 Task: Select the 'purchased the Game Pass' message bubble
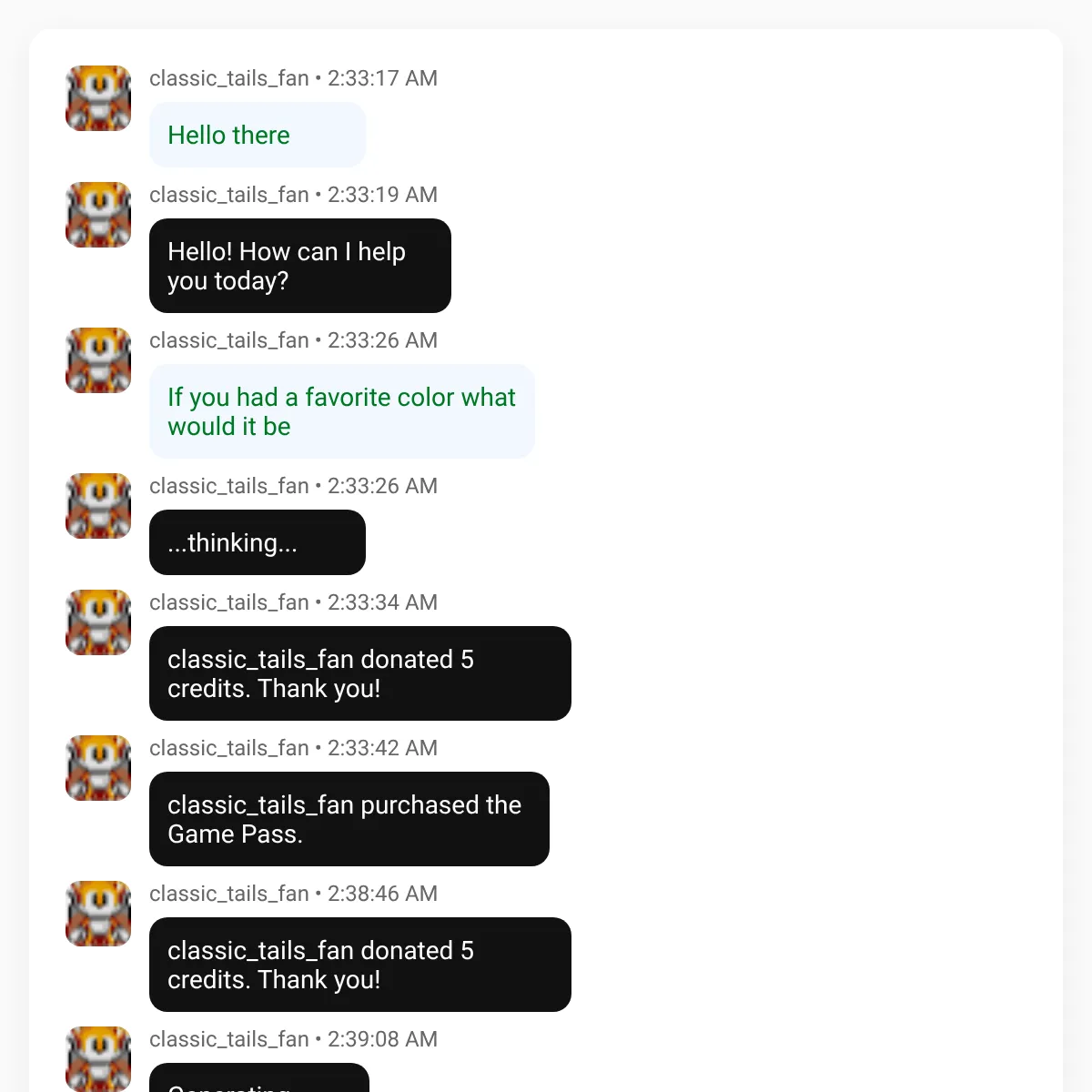(349, 819)
